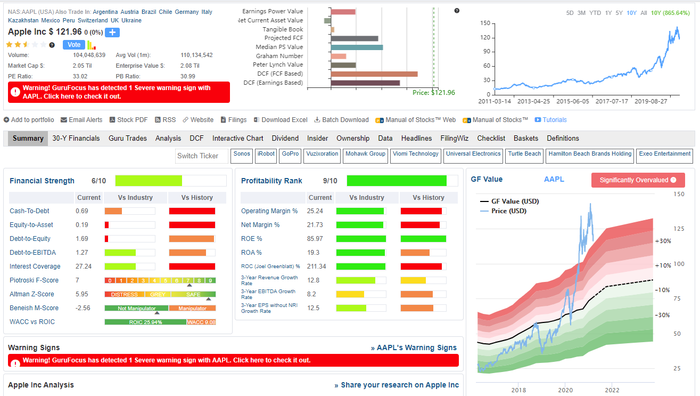Add to portfolio plus icon
Image resolution: width=700 pixels, height=396 pixels.
[6, 120]
